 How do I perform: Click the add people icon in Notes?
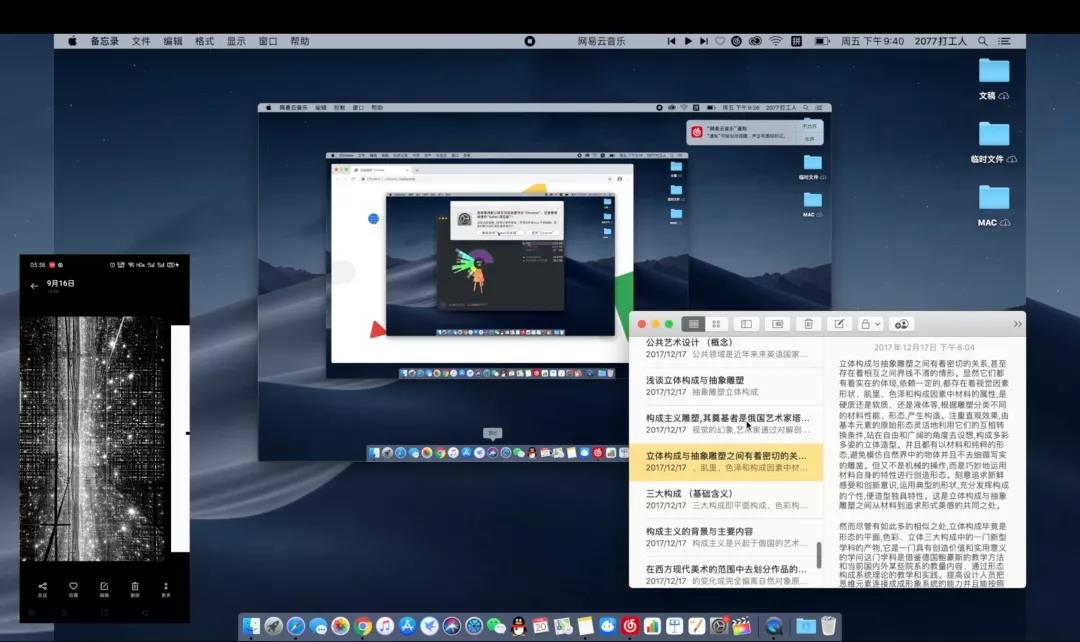click(902, 324)
